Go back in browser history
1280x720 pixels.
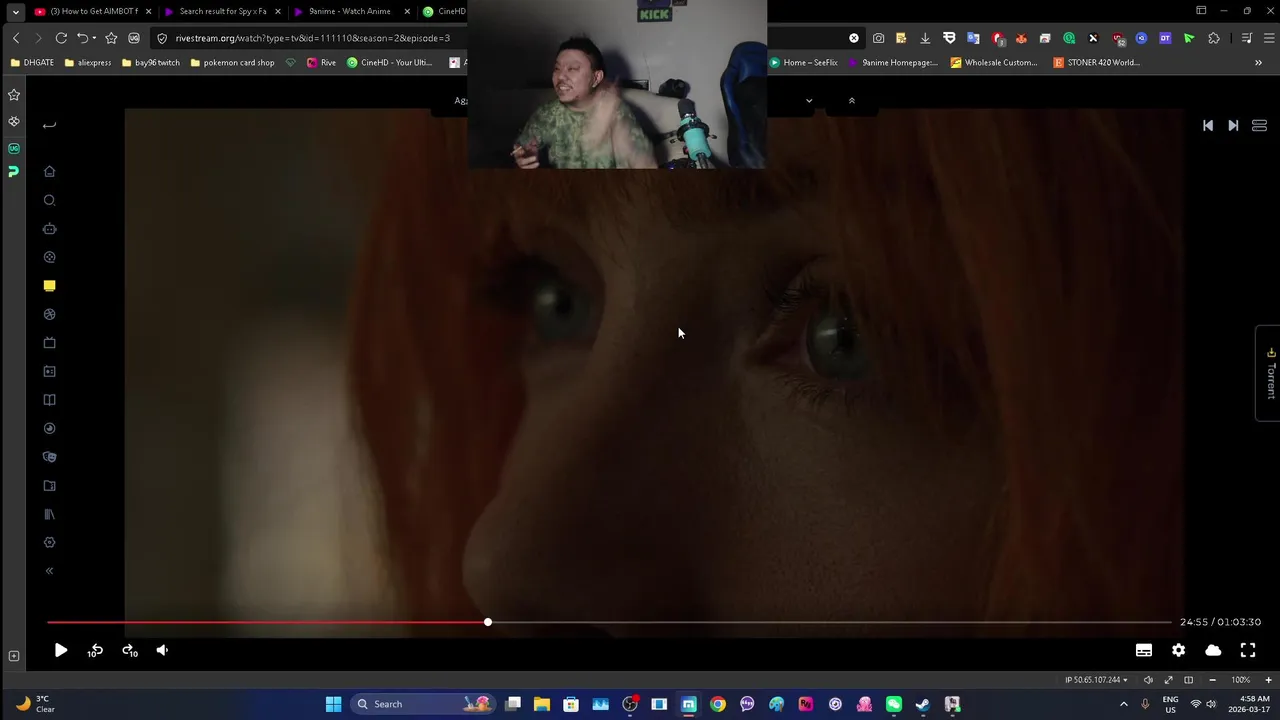pos(16,38)
